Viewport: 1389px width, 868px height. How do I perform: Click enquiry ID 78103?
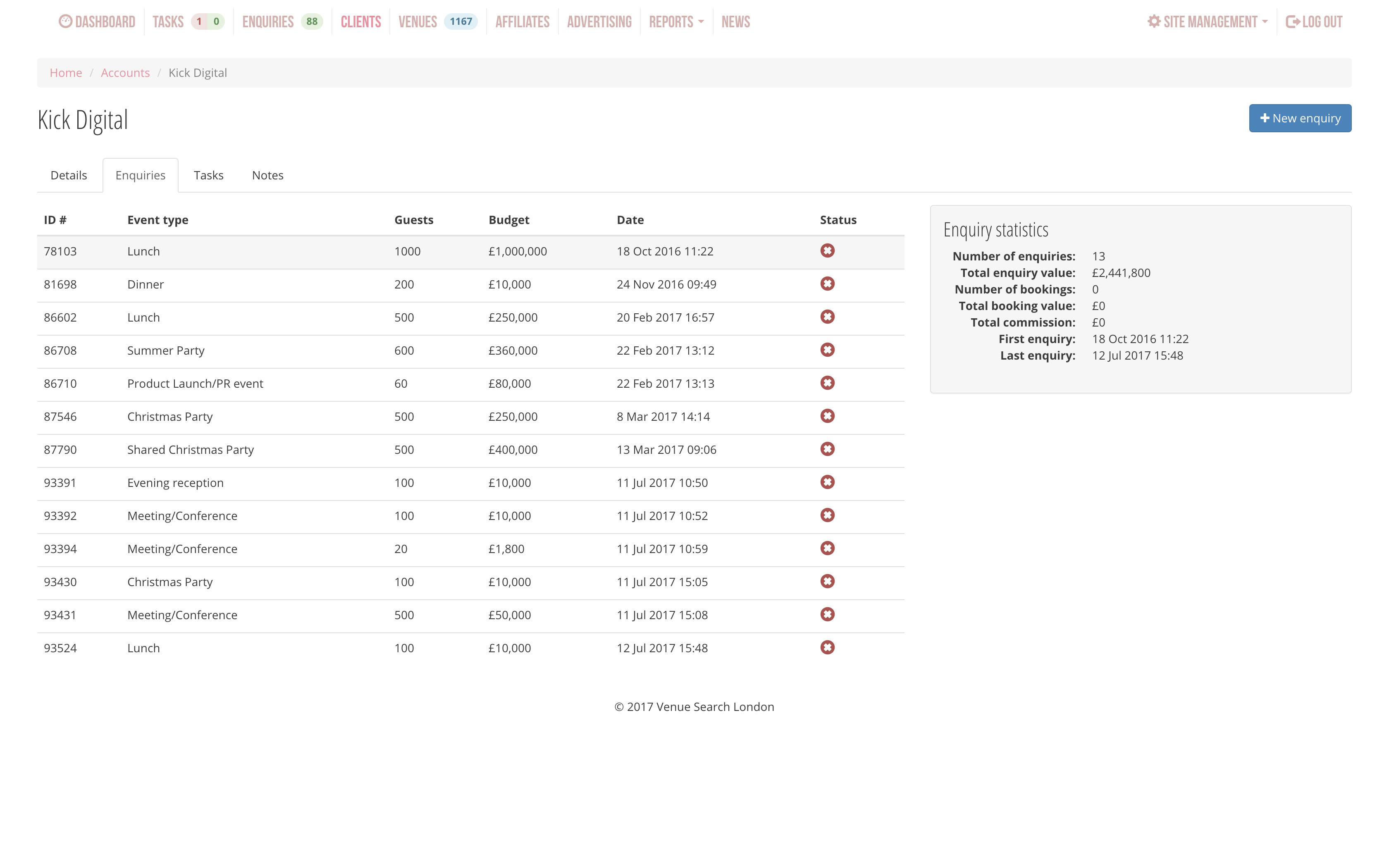tap(60, 251)
